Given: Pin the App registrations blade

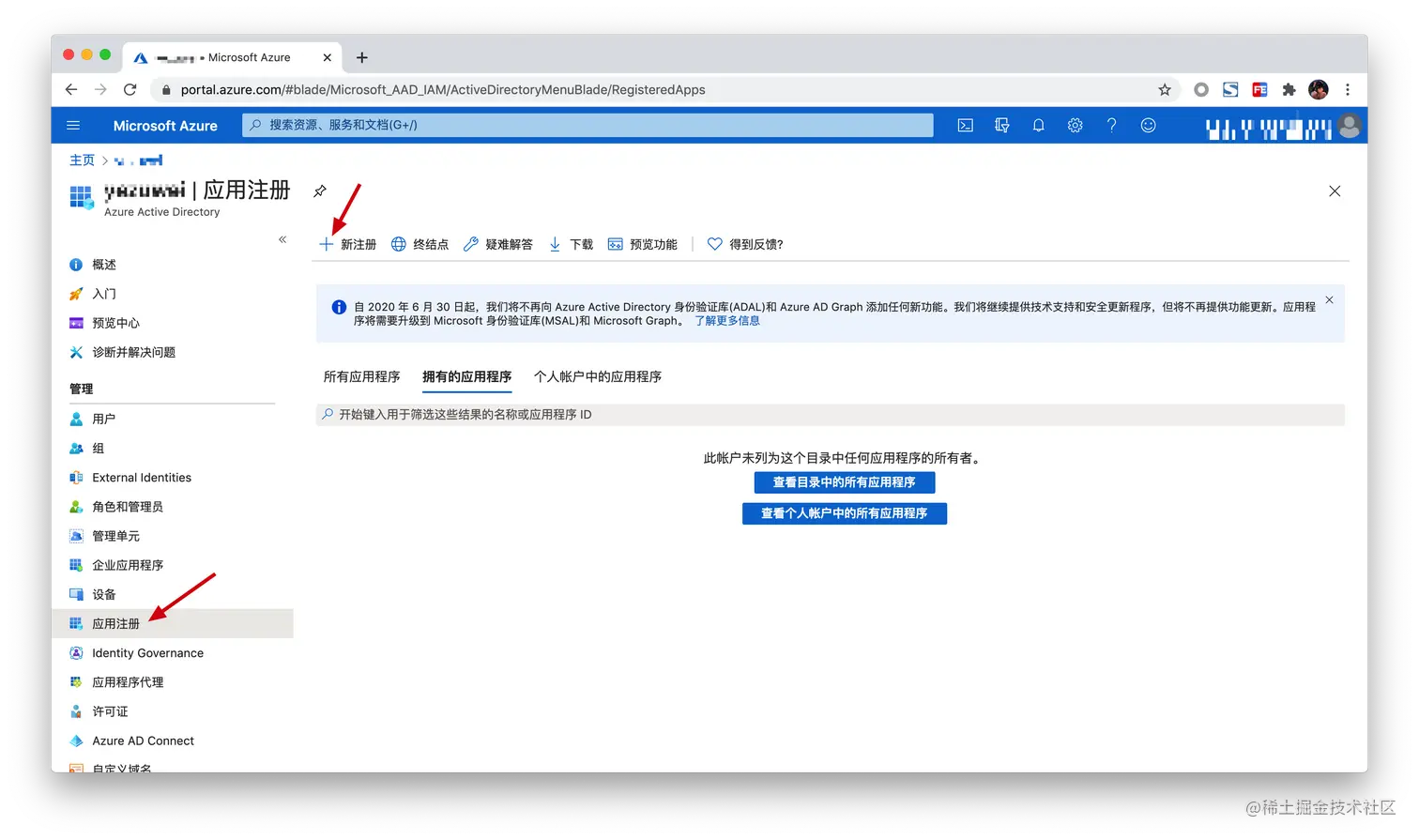Looking at the screenshot, I should [320, 191].
